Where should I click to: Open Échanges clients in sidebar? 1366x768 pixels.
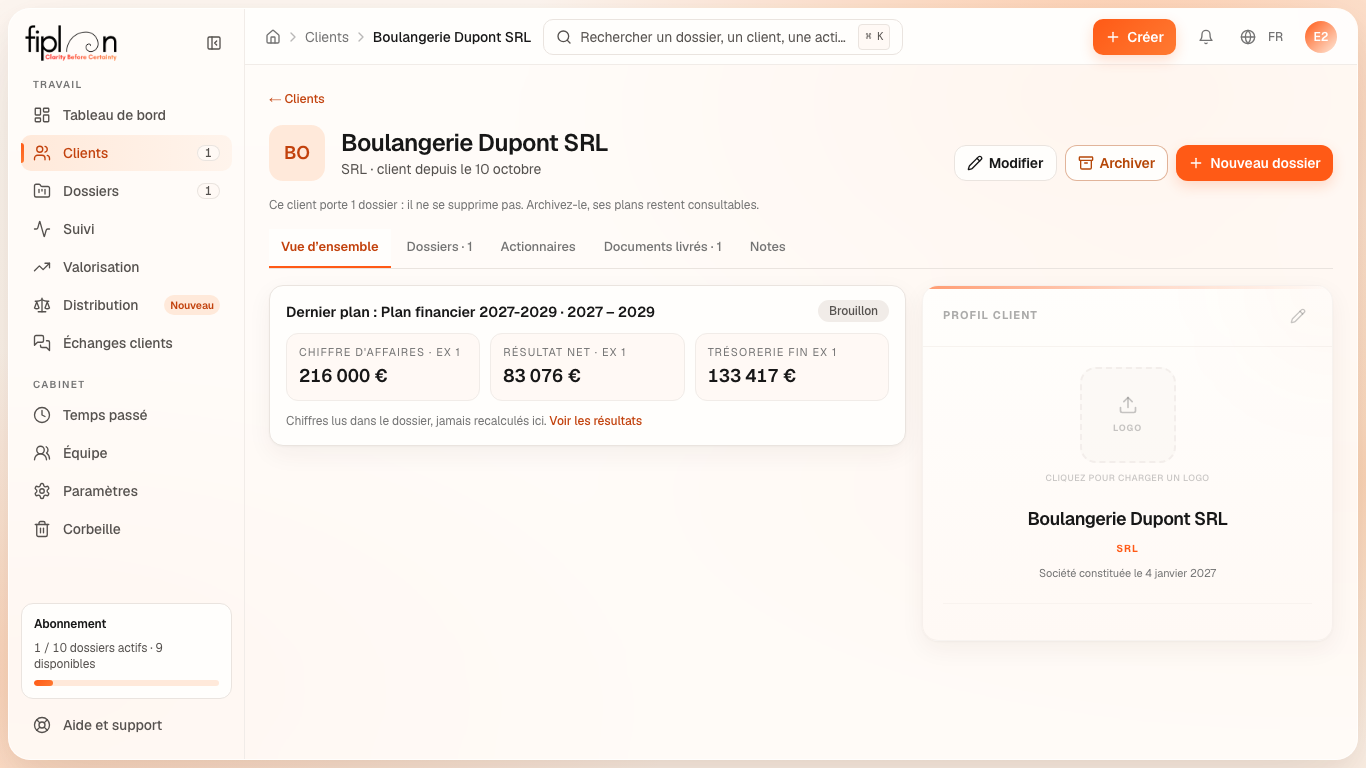tap(126, 343)
